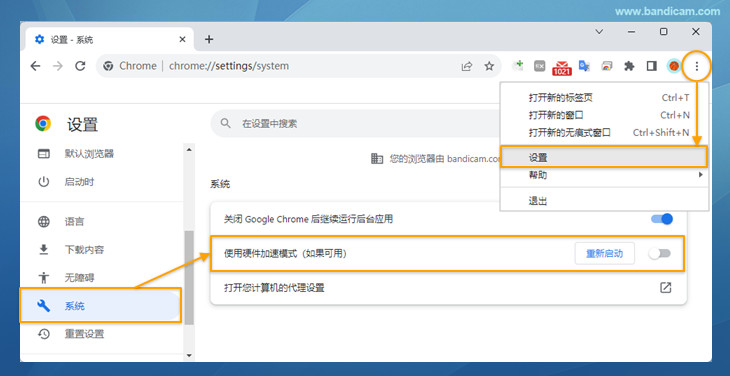This screenshot has width=730, height=376.
Task: Toggle 使用硬件加速模式 switch
Action: coord(660,254)
